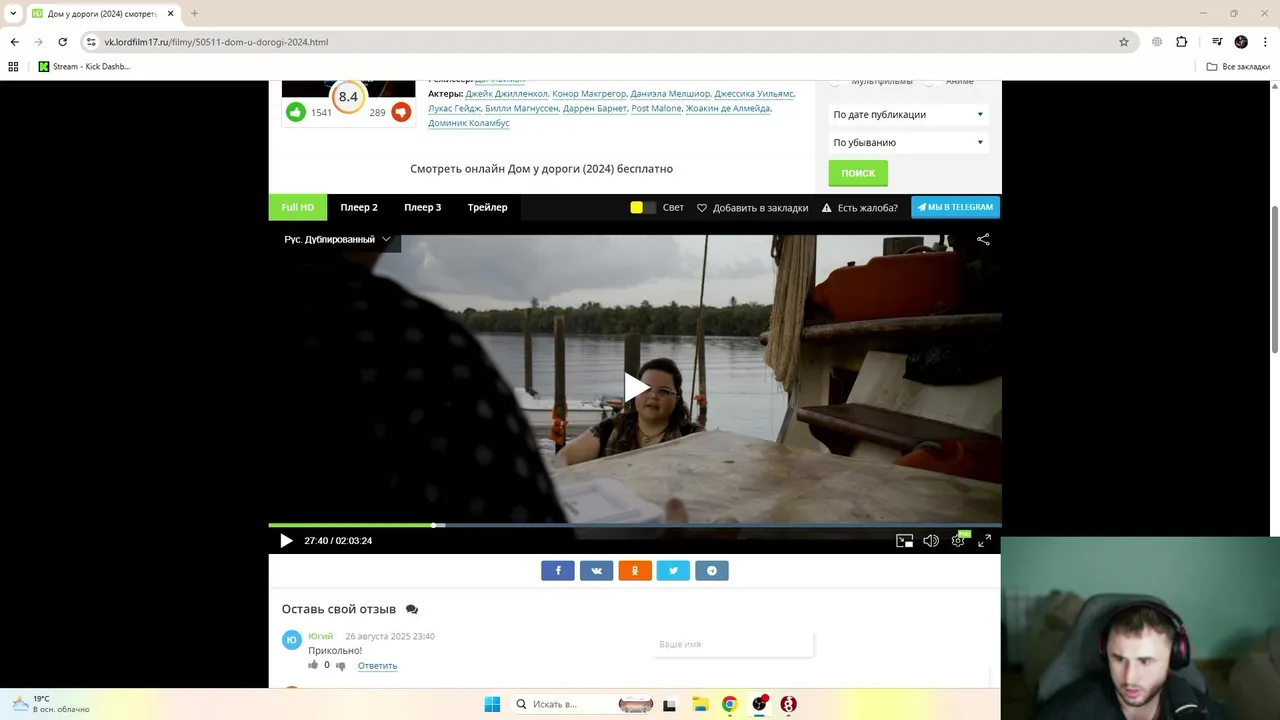Click the playhead knob on the progress bar
This screenshot has height=720, width=1280.
pos(434,525)
